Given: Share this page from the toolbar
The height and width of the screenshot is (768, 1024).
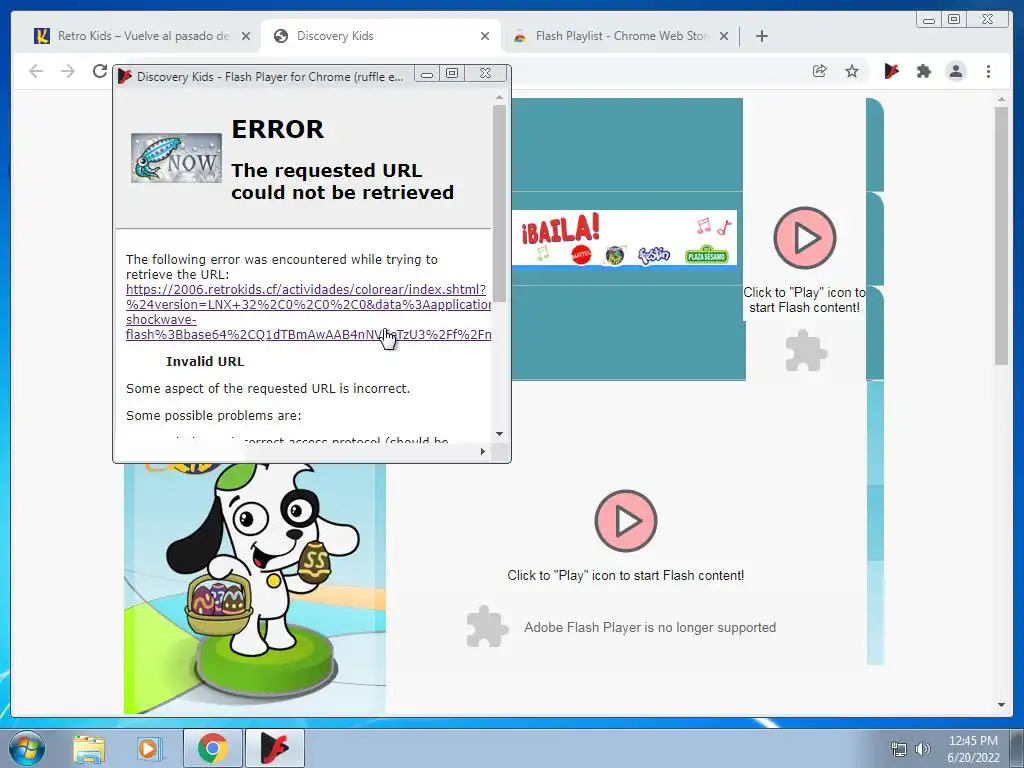Looking at the screenshot, I should (x=820, y=71).
